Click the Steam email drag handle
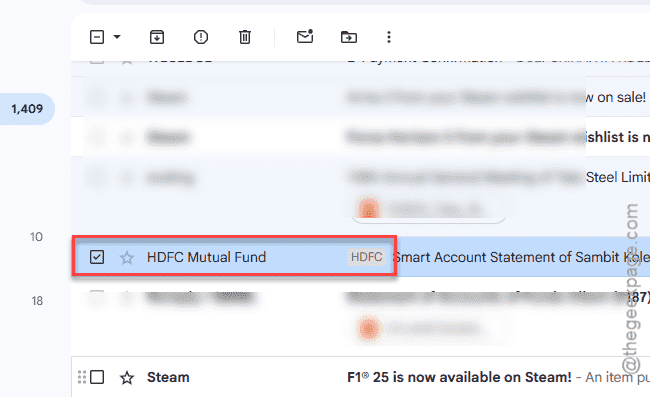Image resolution: width=650 pixels, height=397 pixels. click(x=82, y=377)
